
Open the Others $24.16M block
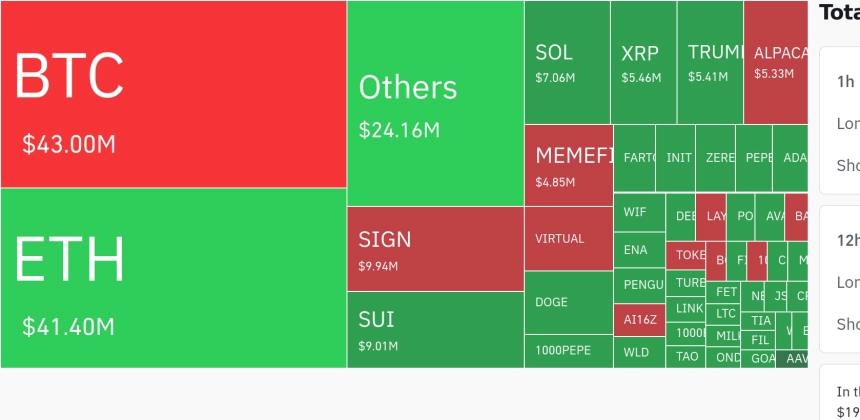[435, 103]
